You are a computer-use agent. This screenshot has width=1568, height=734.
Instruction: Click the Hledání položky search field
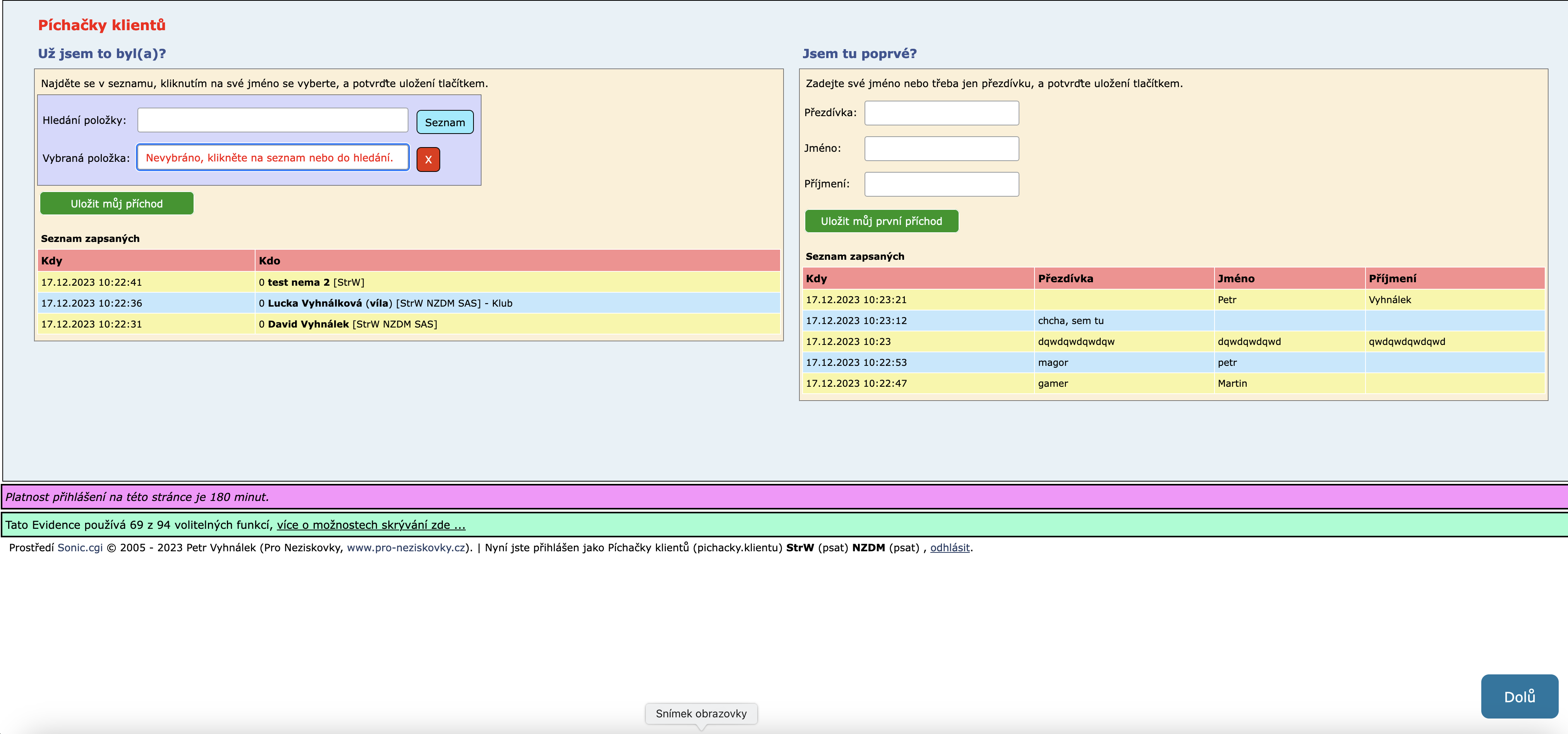tap(272, 120)
